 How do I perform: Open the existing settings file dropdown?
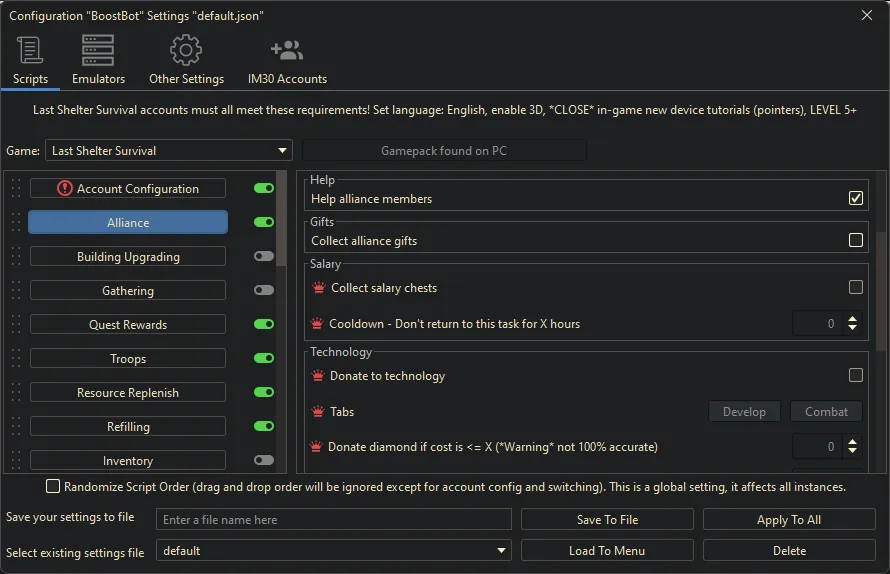pos(334,551)
